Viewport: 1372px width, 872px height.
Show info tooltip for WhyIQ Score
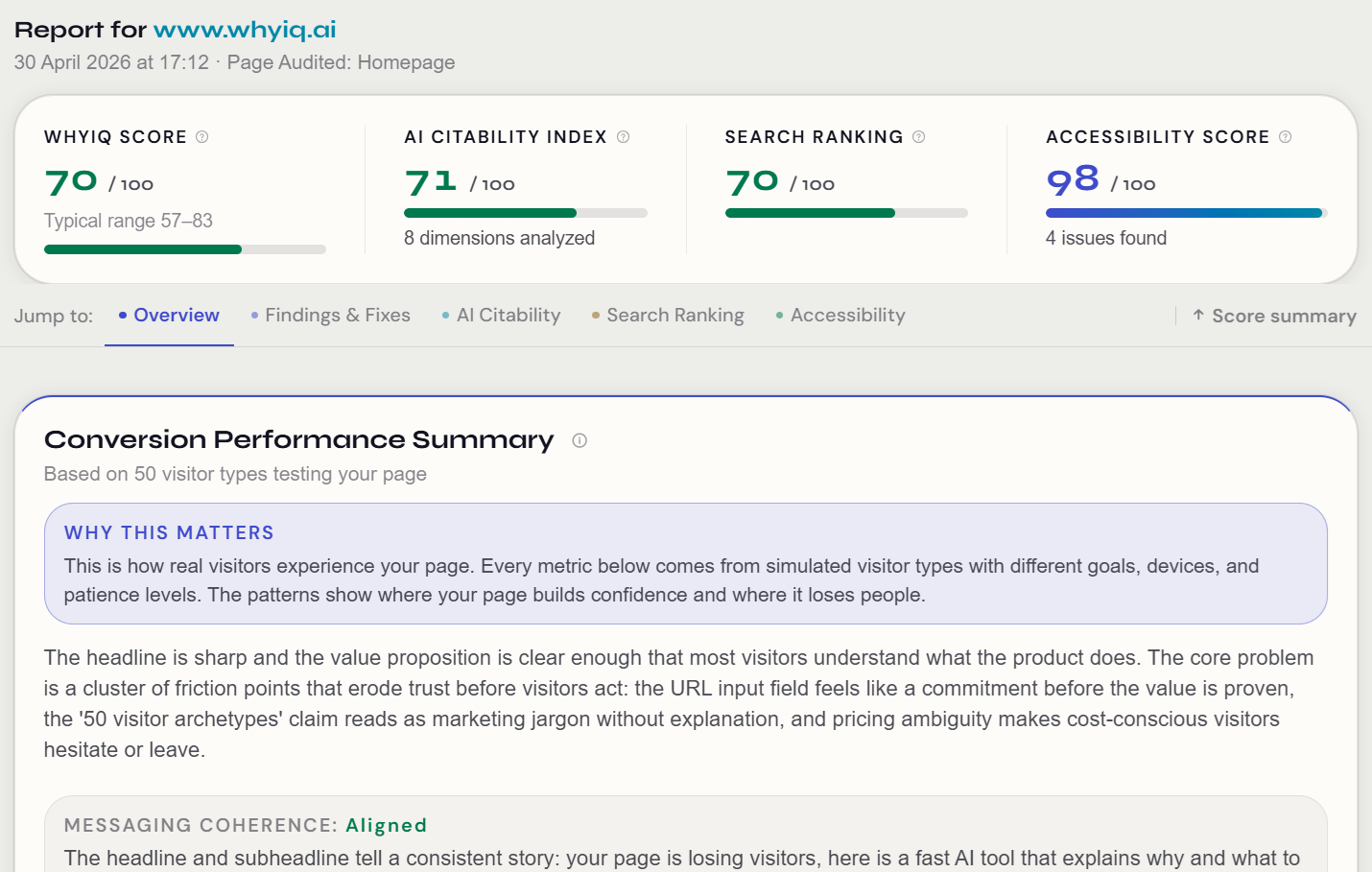(201, 137)
